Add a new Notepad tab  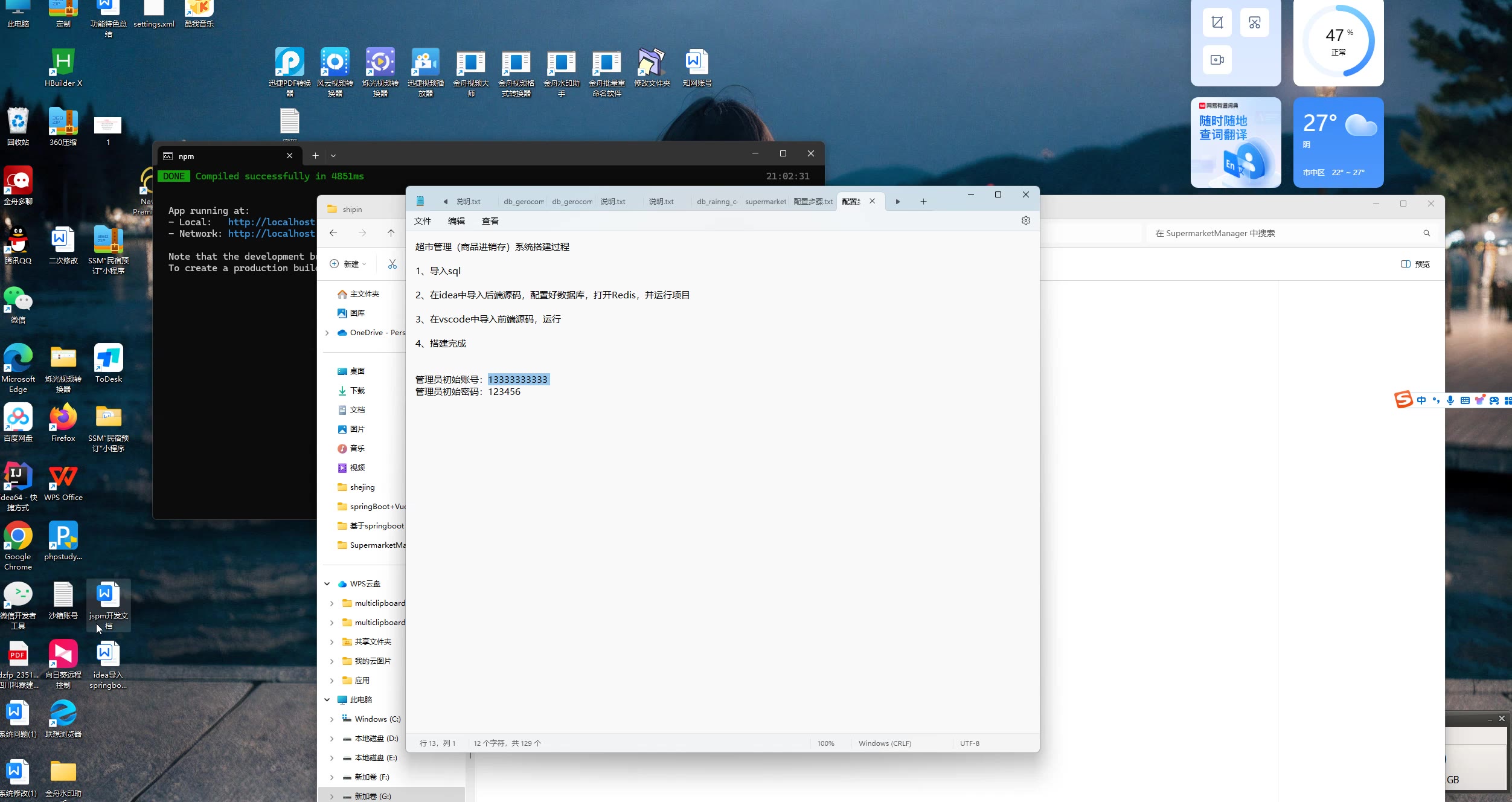pos(923,202)
